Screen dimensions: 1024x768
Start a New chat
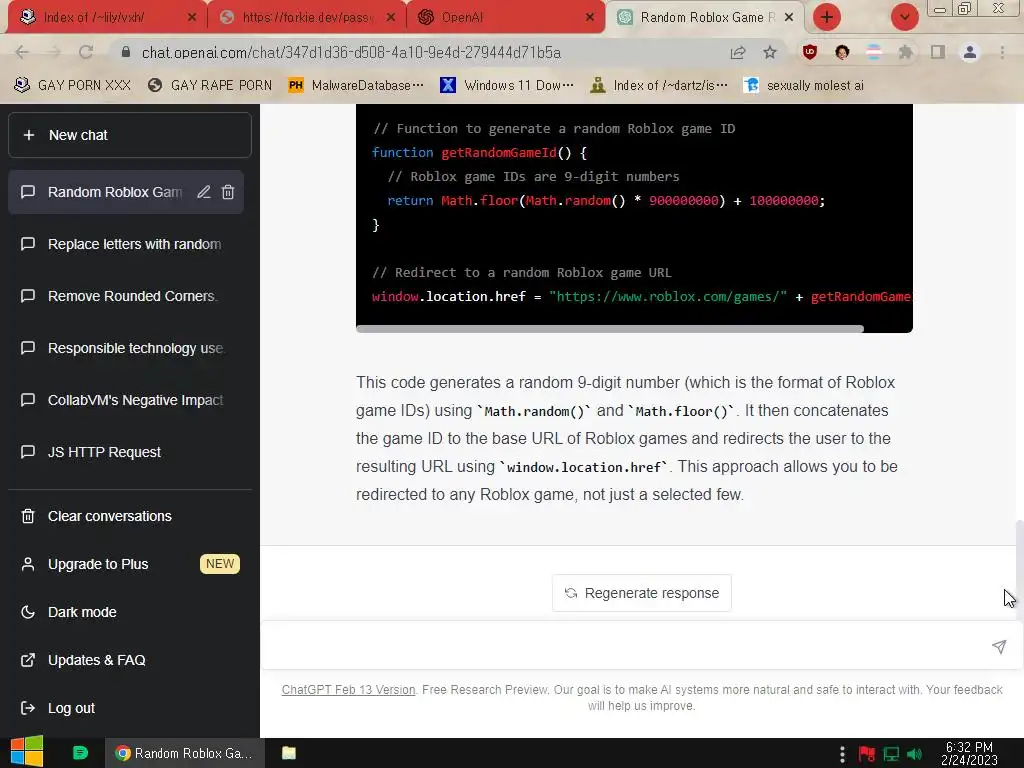(129, 135)
